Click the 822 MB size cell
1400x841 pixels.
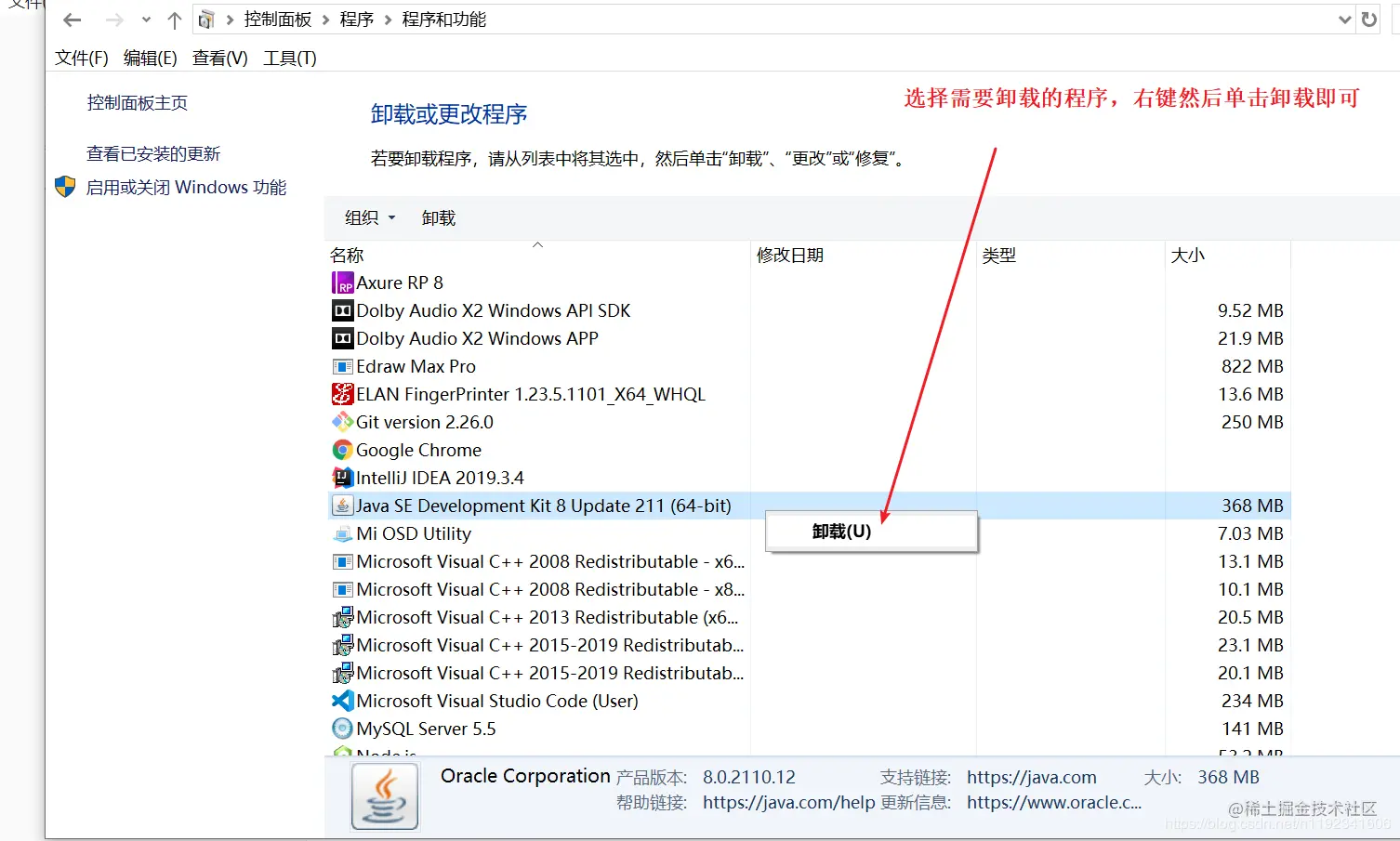pyautogui.click(x=1252, y=366)
